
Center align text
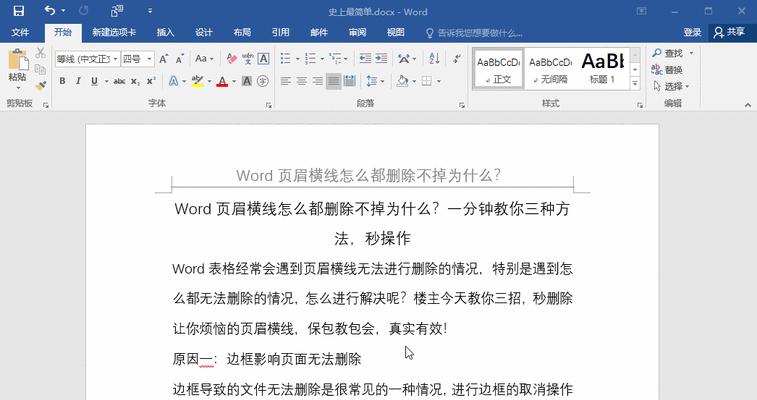tap(302, 81)
